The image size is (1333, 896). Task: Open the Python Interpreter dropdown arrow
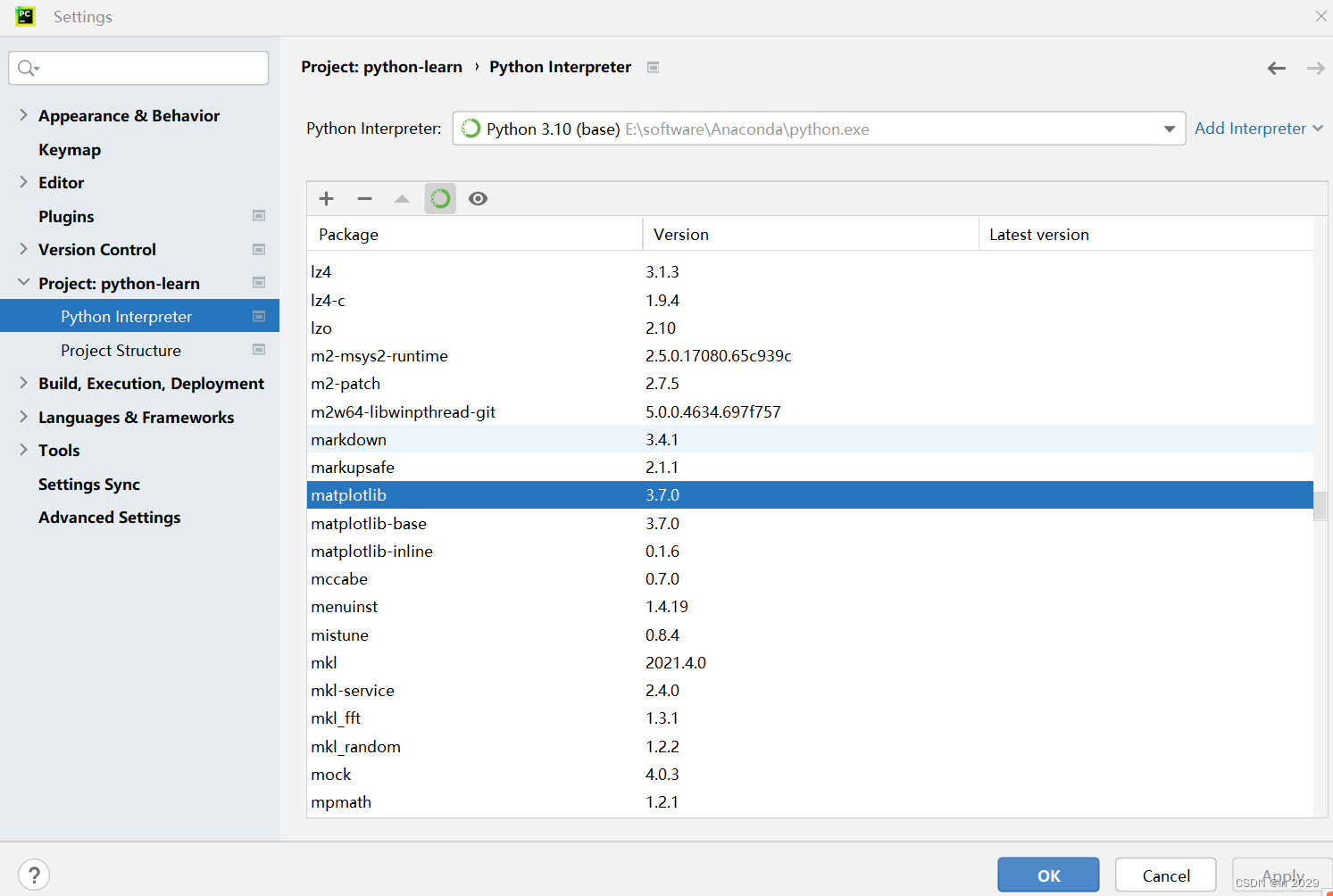(1169, 129)
